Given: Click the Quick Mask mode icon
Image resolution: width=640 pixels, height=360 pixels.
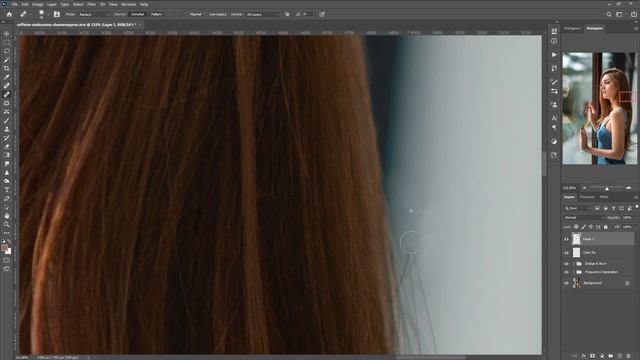Looking at the screenshot, I should click(x=7, y=260).
